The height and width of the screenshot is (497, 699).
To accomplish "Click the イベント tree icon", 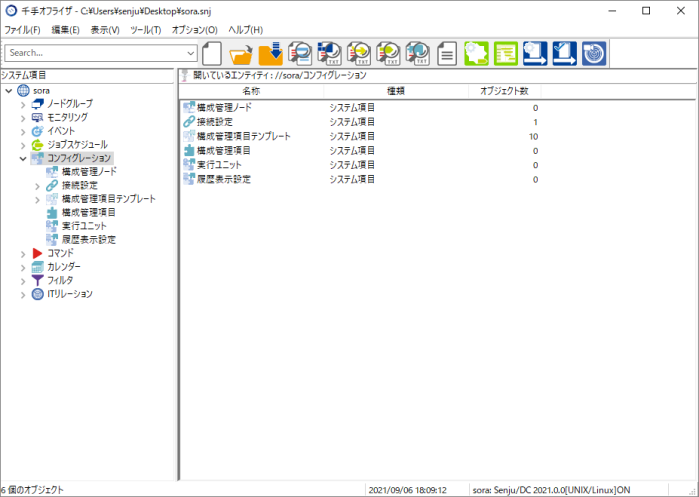I will (37, 131).
